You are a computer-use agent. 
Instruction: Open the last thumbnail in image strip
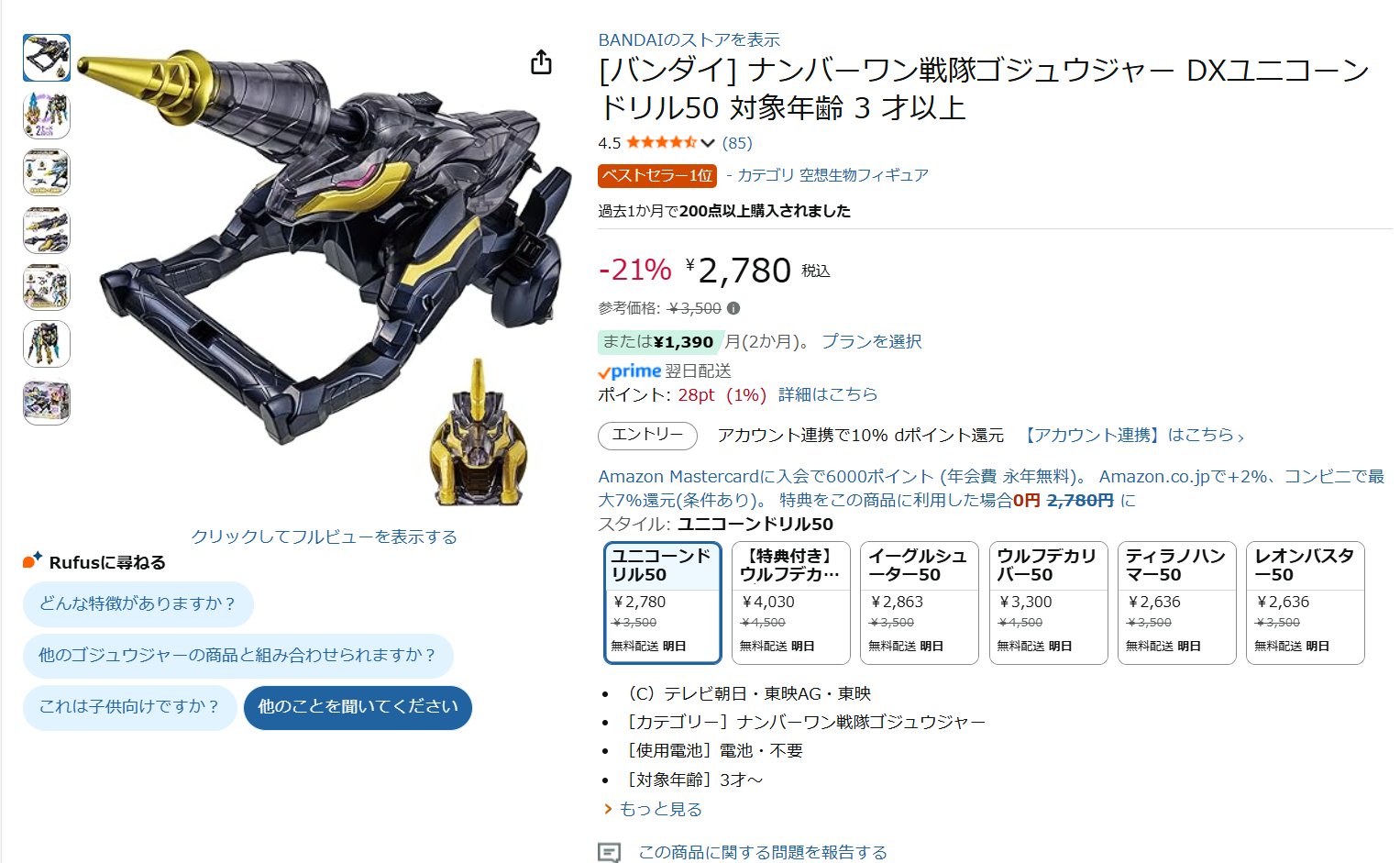pos(47,403)
